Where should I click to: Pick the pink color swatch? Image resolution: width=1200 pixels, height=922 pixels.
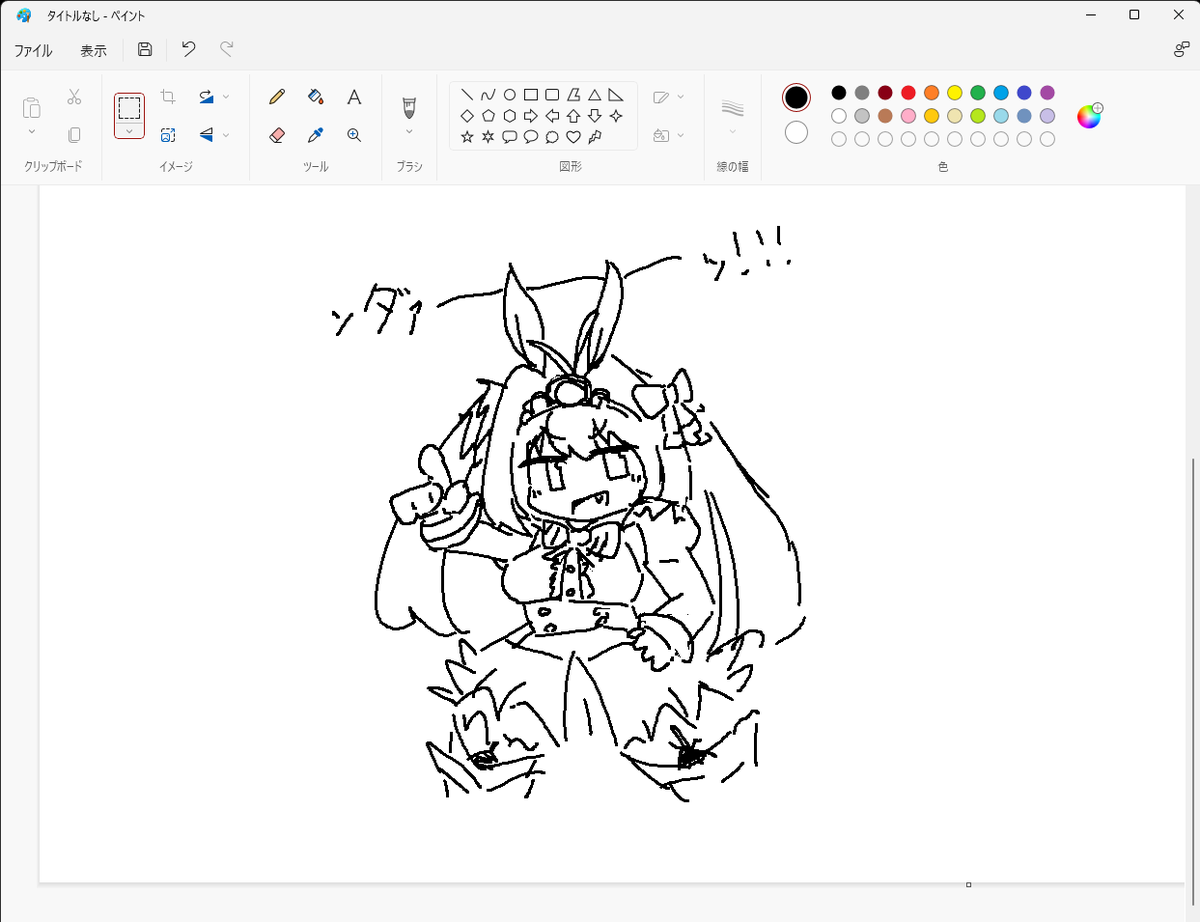click(x=908, y=116)
